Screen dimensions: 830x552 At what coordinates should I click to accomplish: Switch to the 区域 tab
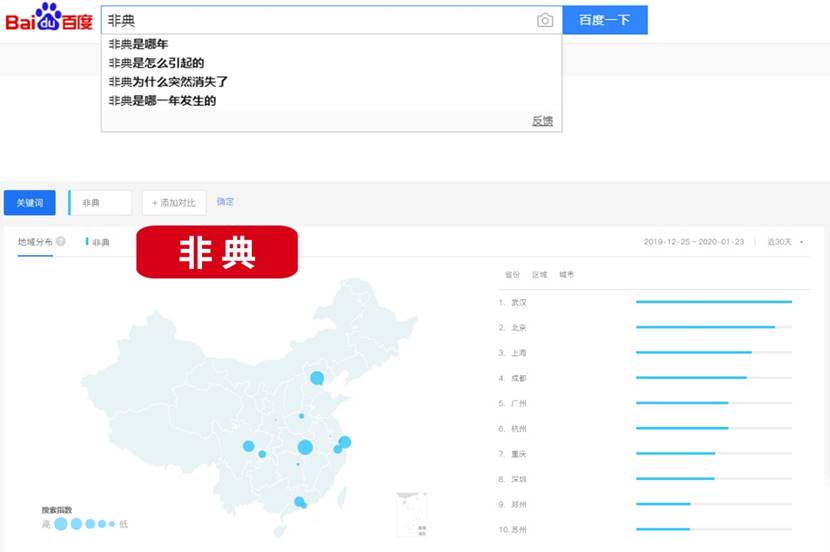click(539, 274)
